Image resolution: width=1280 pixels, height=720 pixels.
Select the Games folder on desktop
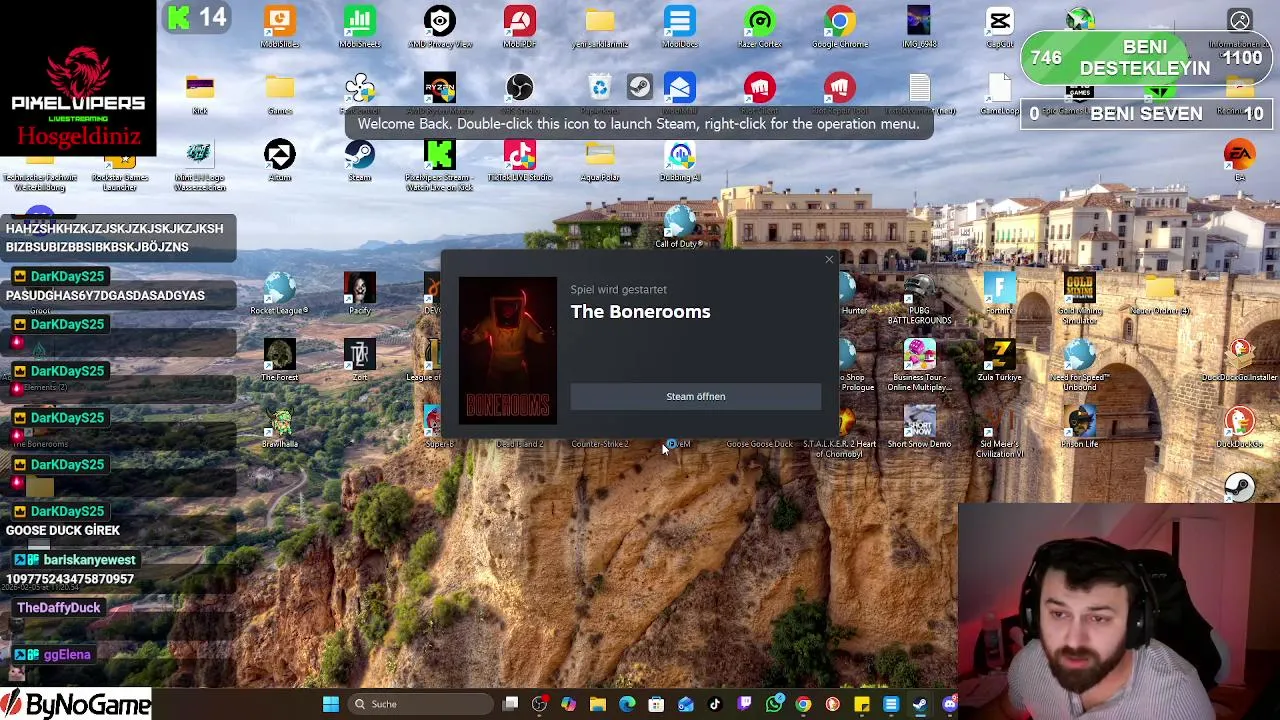(280, 94)
